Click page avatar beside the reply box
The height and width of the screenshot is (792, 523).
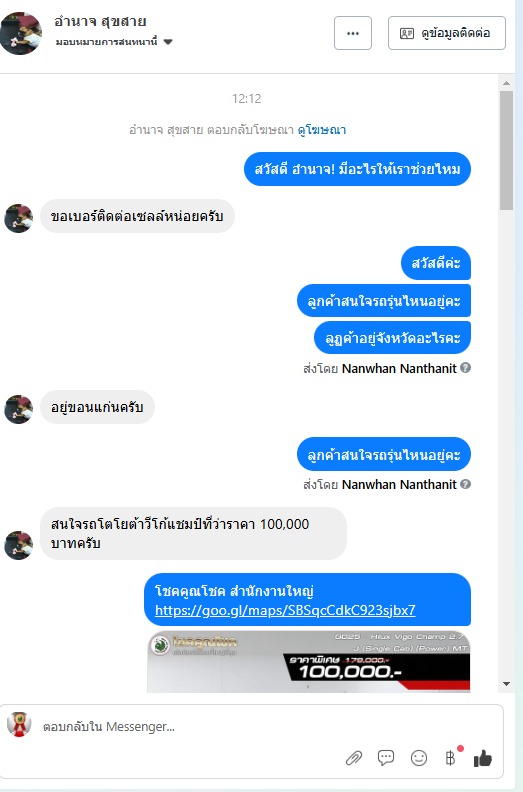tap(19, 724)
